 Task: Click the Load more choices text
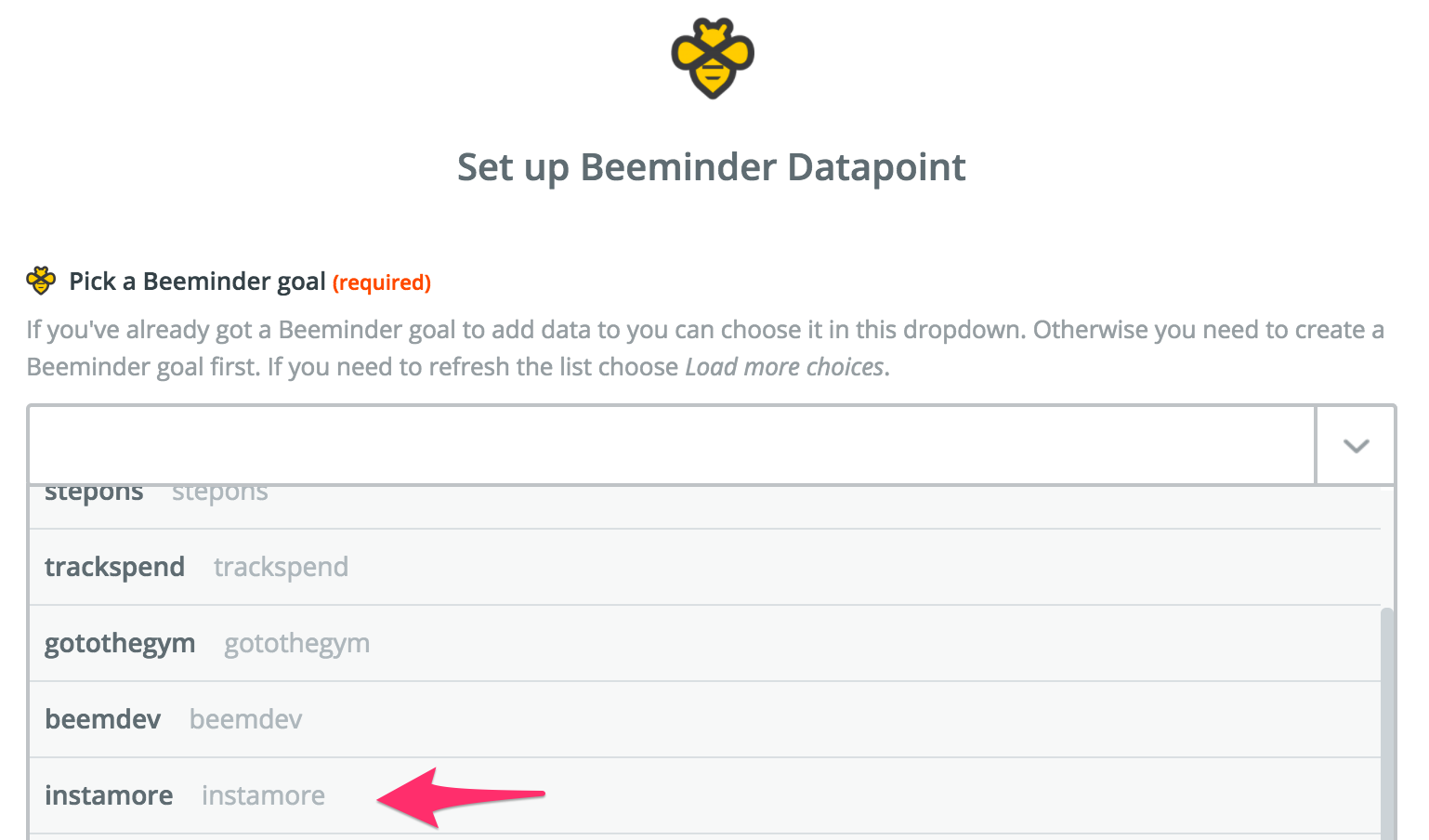coord(784,366)
